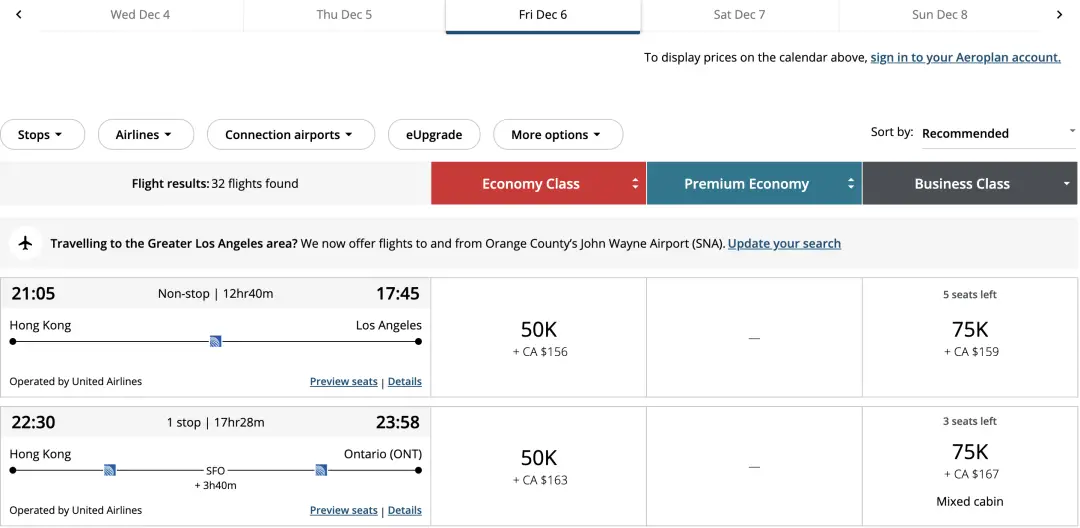Viewport: 1080px width, 528px height.
Task: Click Update your search link
Action: [x=784, y=244]
